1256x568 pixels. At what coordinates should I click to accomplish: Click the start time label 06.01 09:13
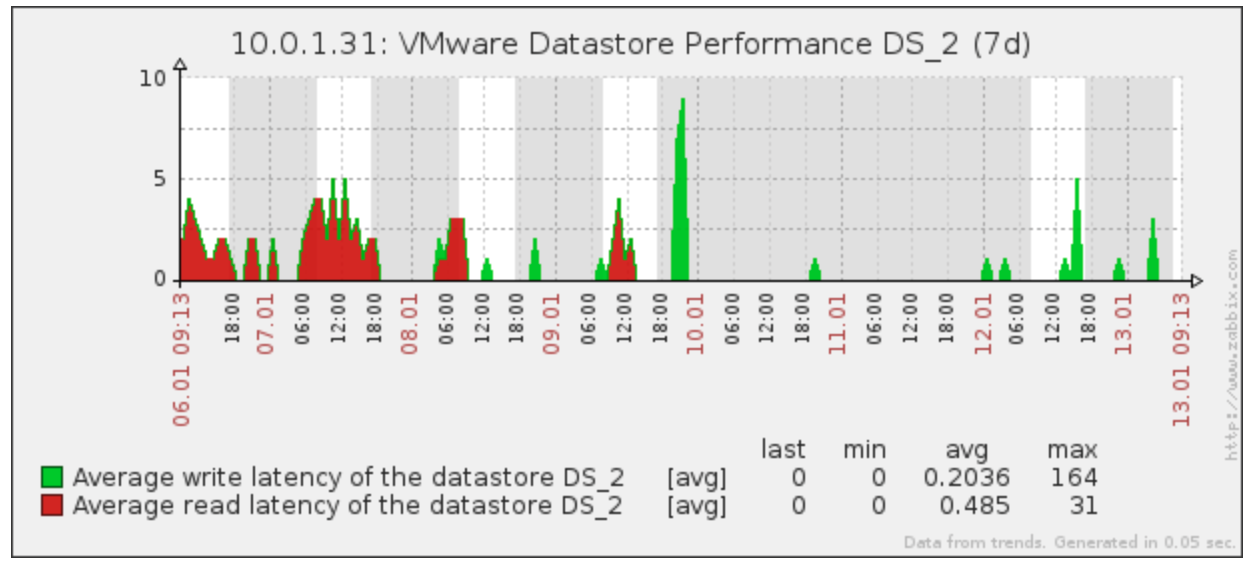(x=181, y=359)
